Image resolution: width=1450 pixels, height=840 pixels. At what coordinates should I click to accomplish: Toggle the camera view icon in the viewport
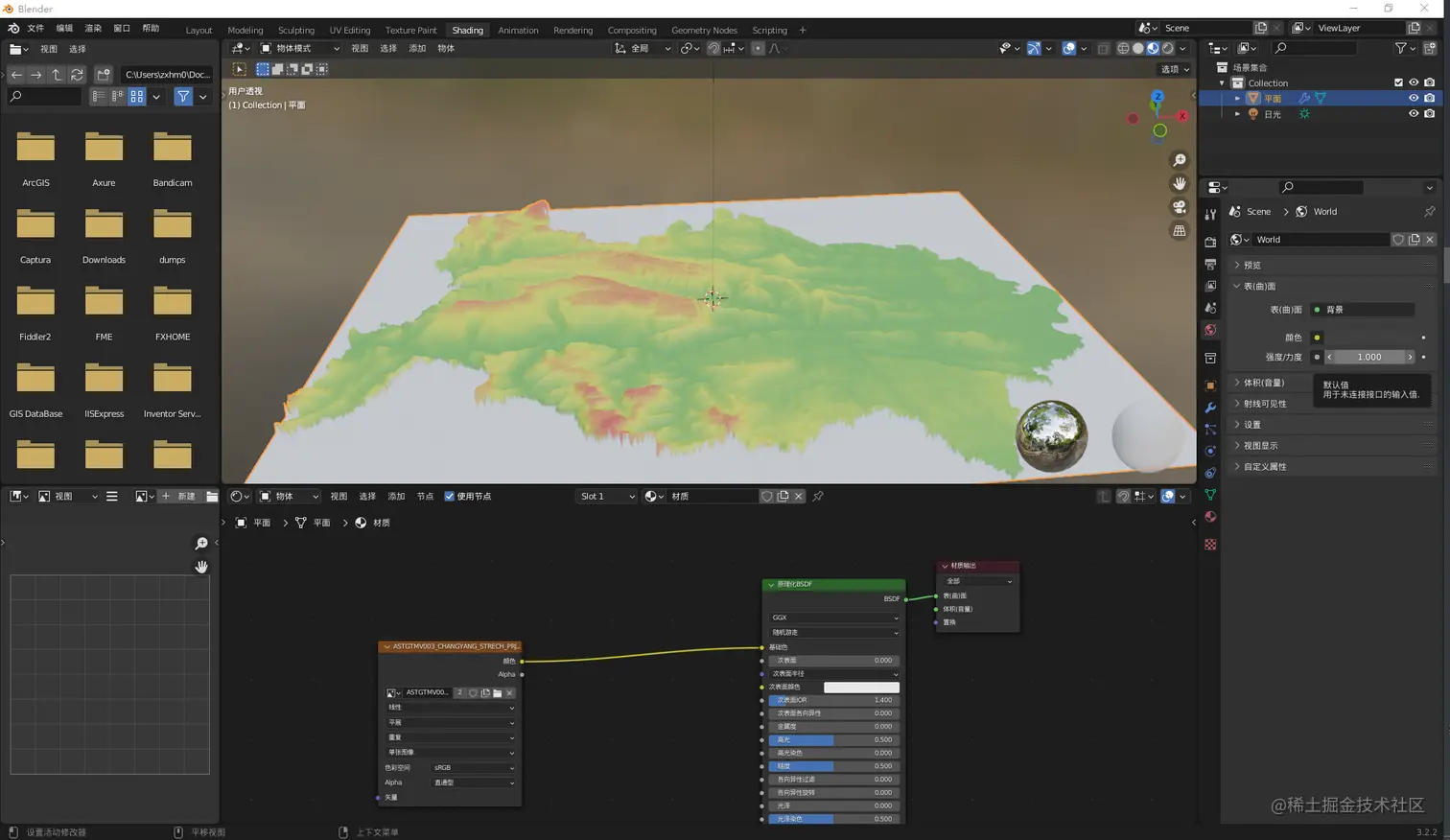click(1179, 207)
